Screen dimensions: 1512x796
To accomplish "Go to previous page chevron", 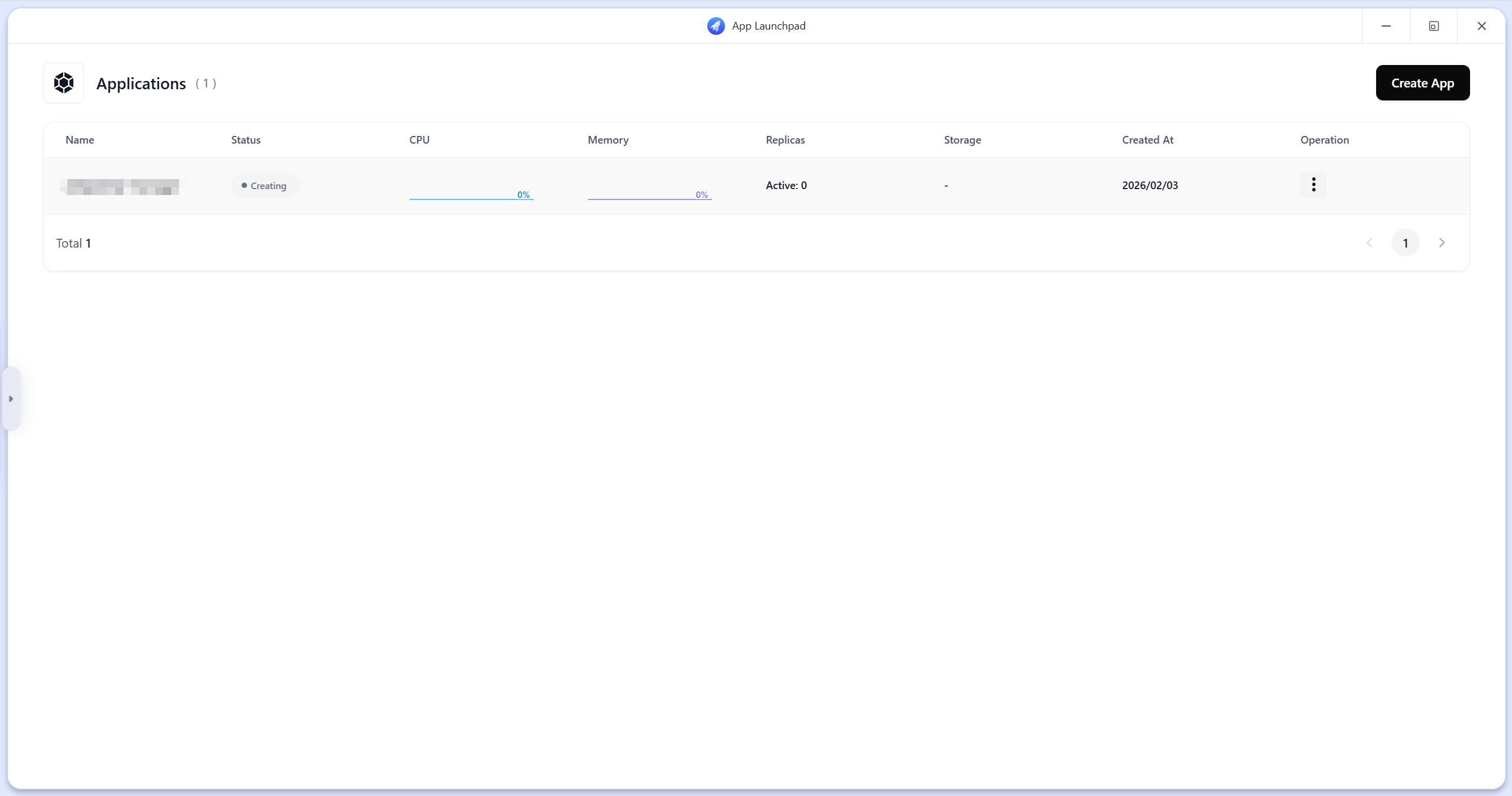I will point(1369,243).
